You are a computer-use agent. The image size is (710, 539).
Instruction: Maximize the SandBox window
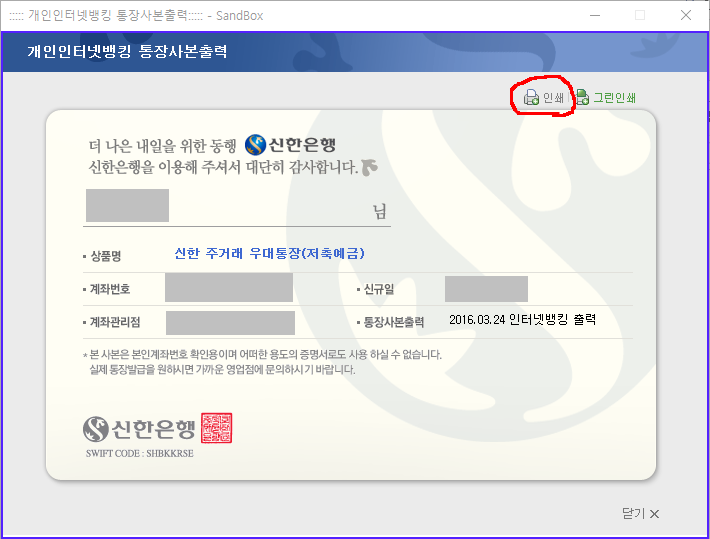coord(640,15)
